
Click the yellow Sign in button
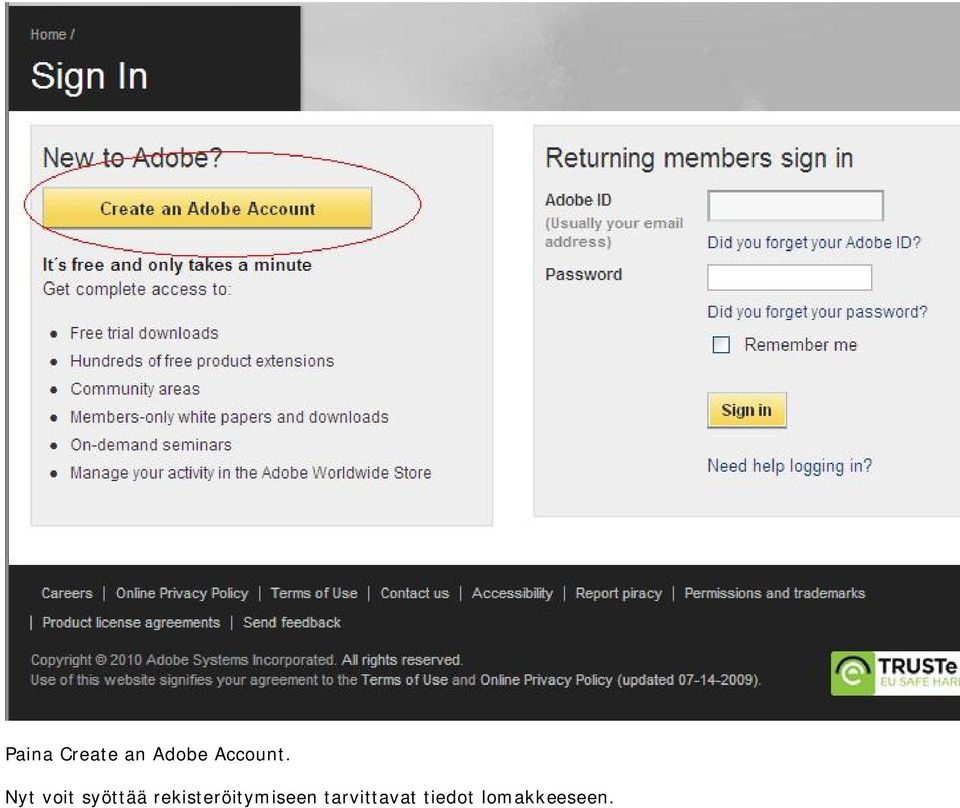pyautogui.click(x=746, y=410)
